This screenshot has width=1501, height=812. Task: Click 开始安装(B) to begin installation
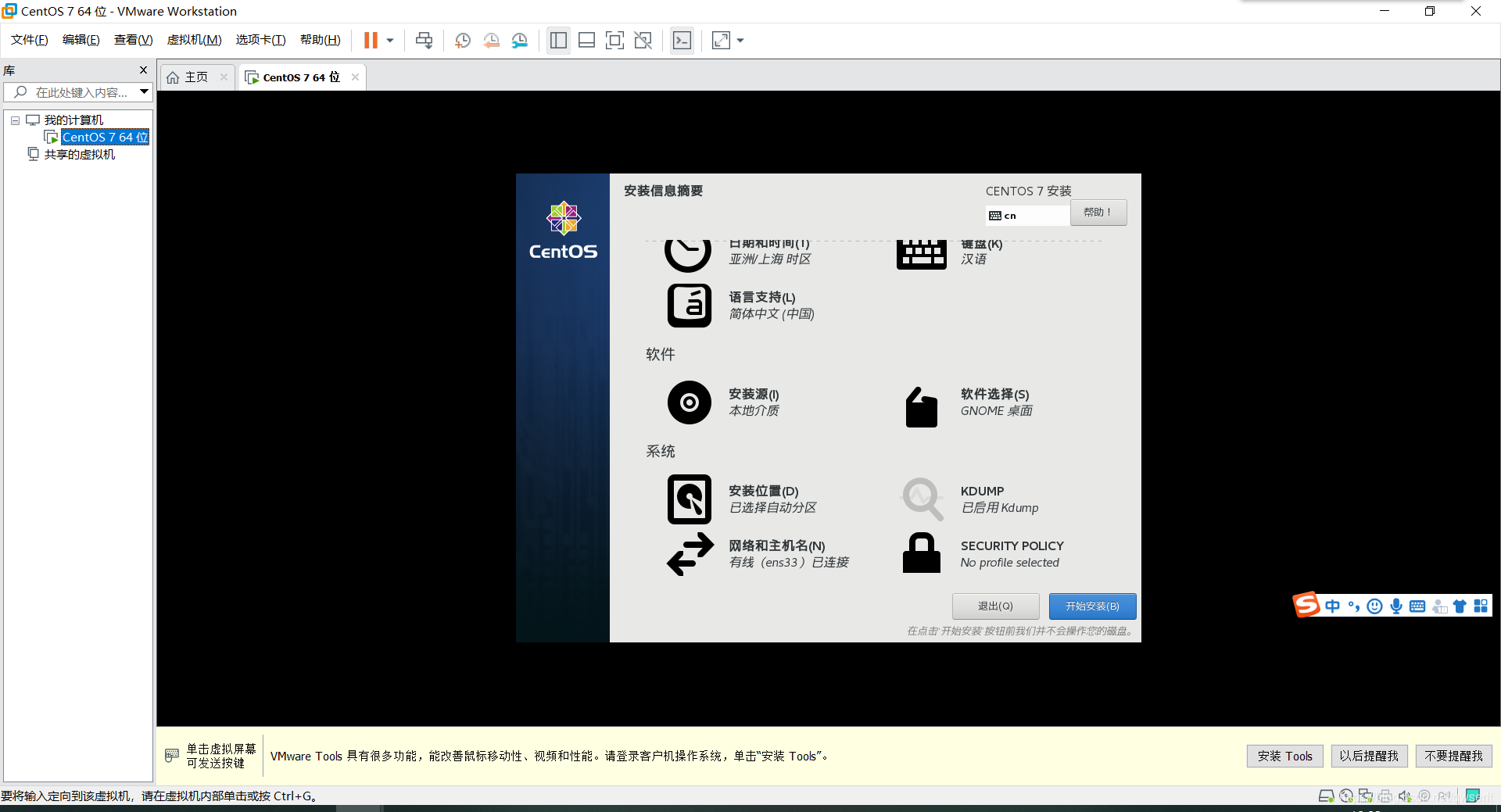[1092, 606]
